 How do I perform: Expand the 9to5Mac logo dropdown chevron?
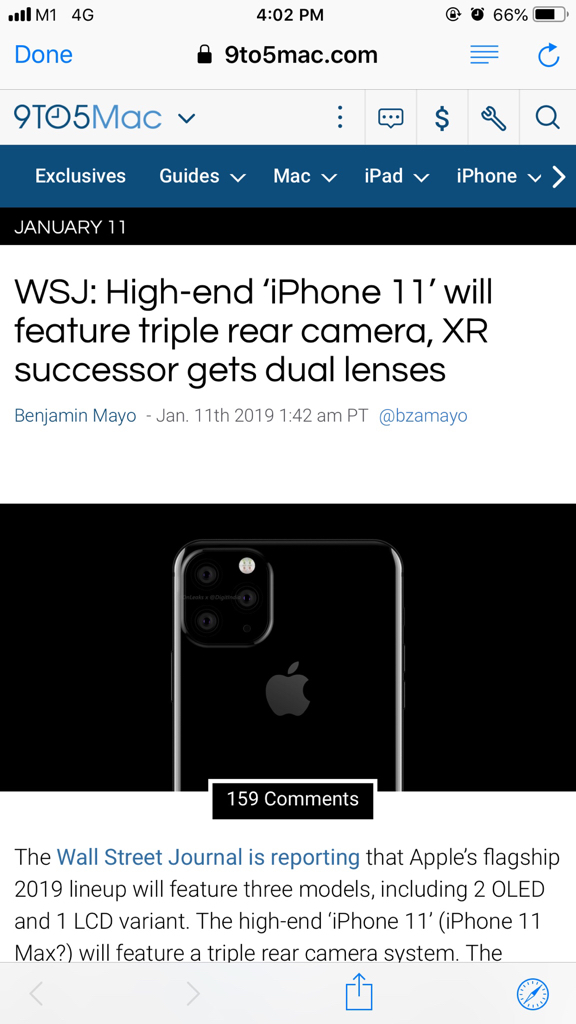186,118
